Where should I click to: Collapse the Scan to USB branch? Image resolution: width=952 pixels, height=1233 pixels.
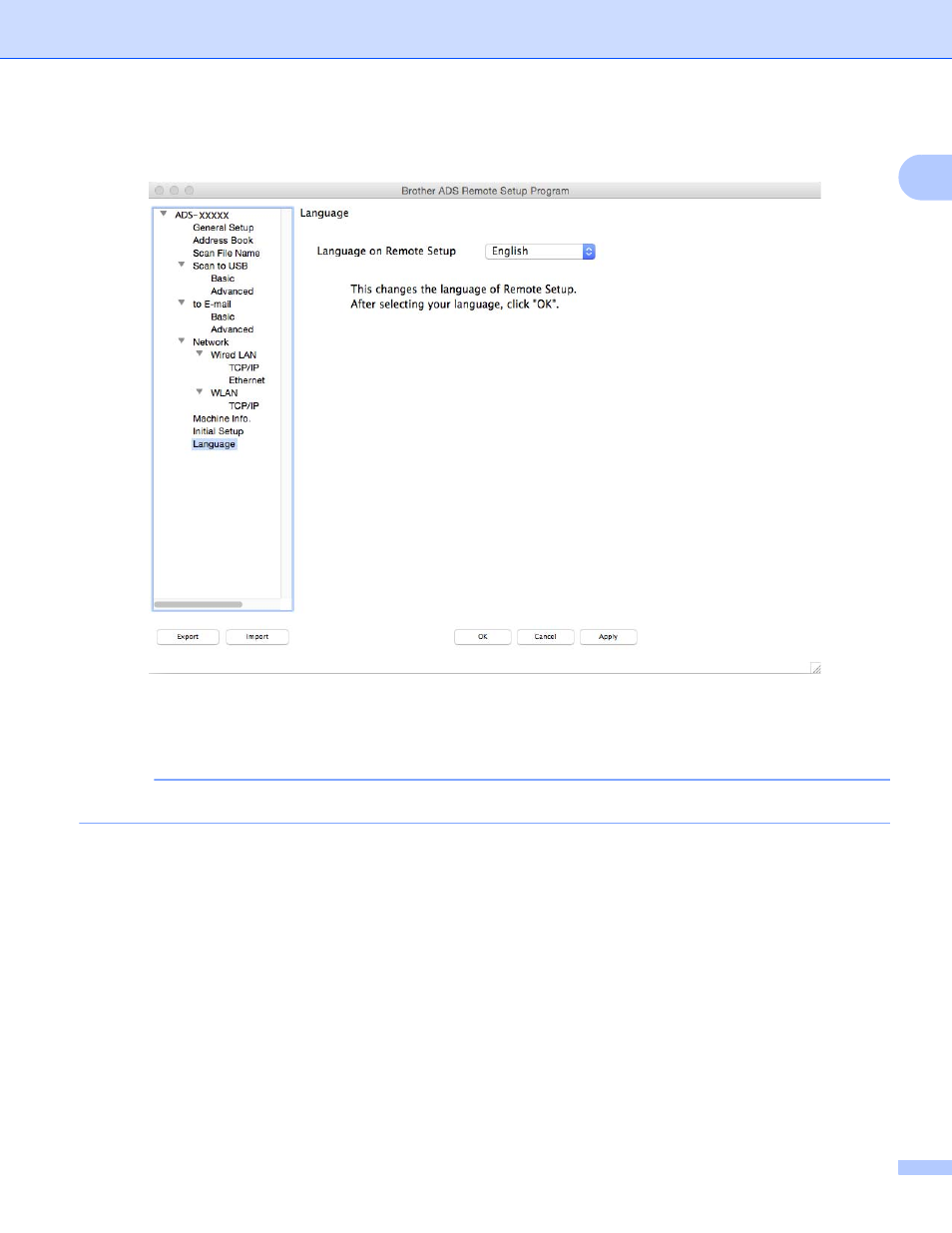(182, 265)
